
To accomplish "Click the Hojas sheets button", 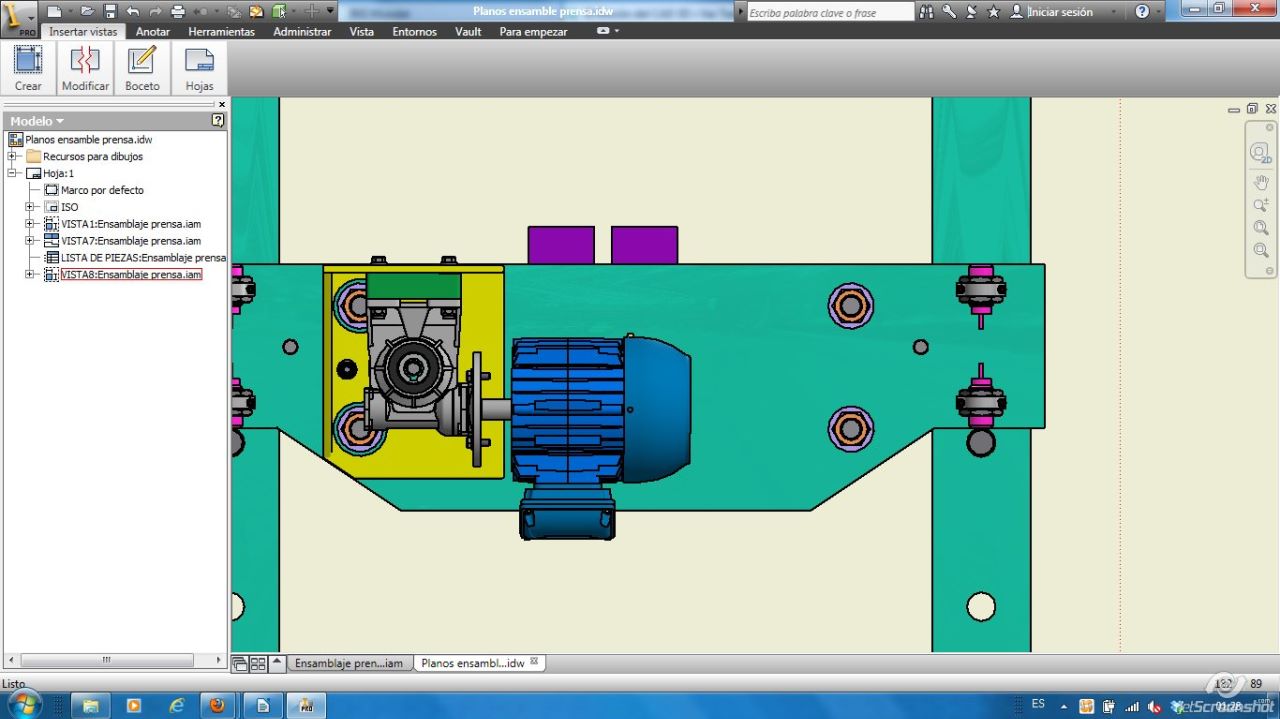I will pos(199,68).
